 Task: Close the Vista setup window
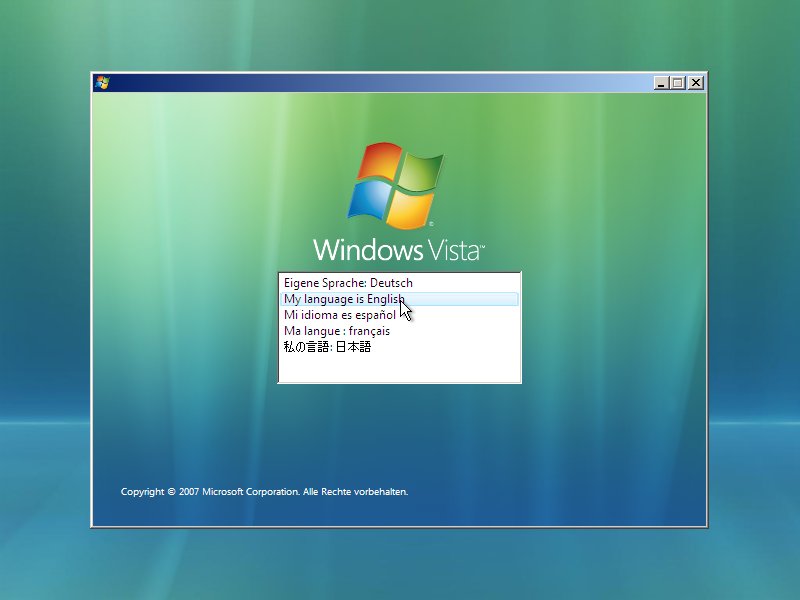[x=696, y=83]
